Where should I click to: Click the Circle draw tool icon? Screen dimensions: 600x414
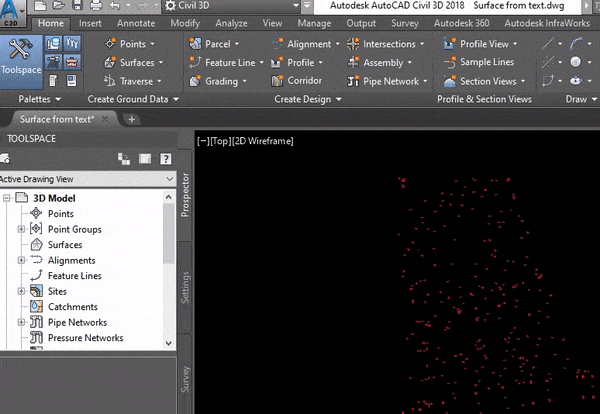click(576, 62)
